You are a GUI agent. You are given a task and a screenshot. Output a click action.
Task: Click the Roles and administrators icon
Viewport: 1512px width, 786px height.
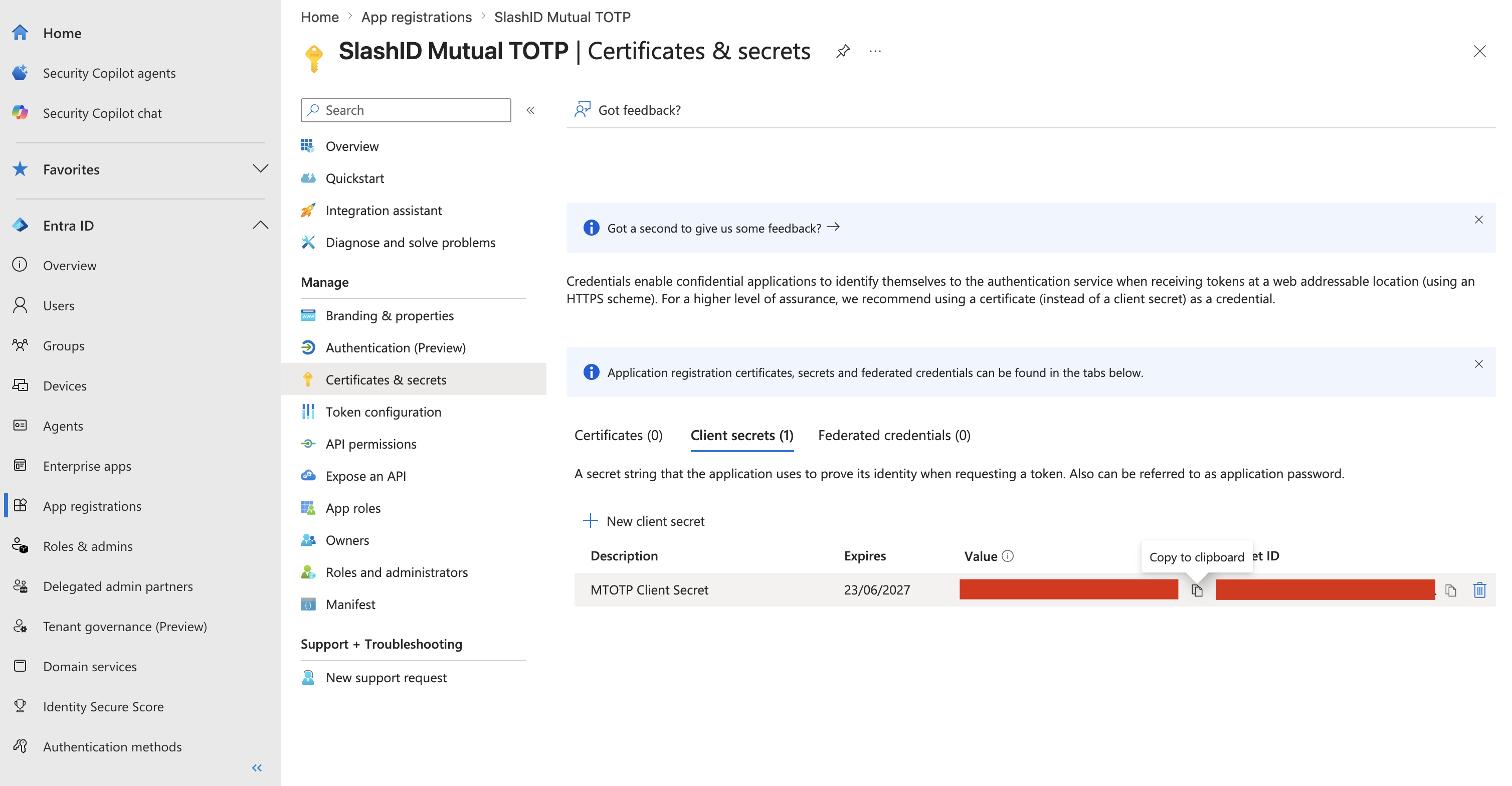pos(308,572)
